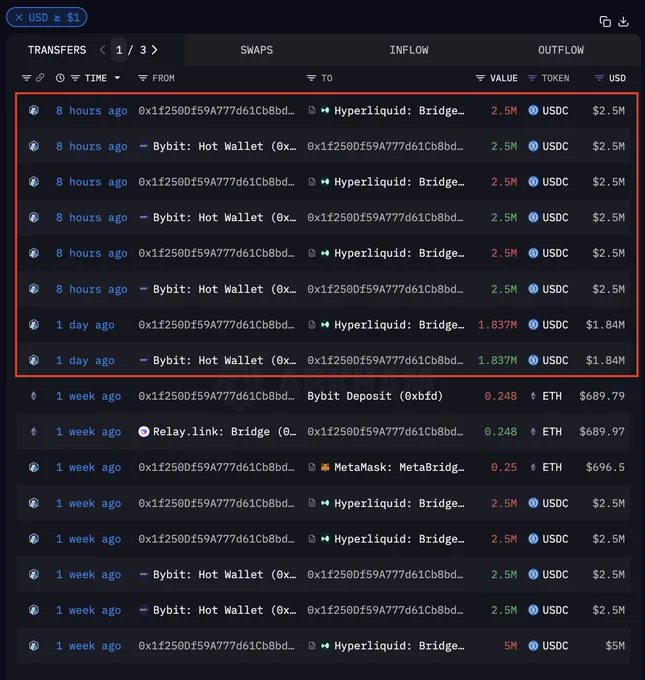
Task: Switch to the INFLOW tab
Action: (409, 50)
